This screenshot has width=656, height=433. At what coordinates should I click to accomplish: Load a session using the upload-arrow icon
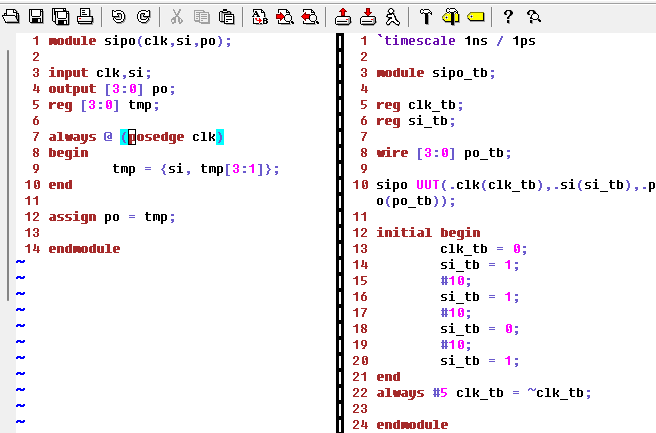pyautogui.click(x=343, y=16)
